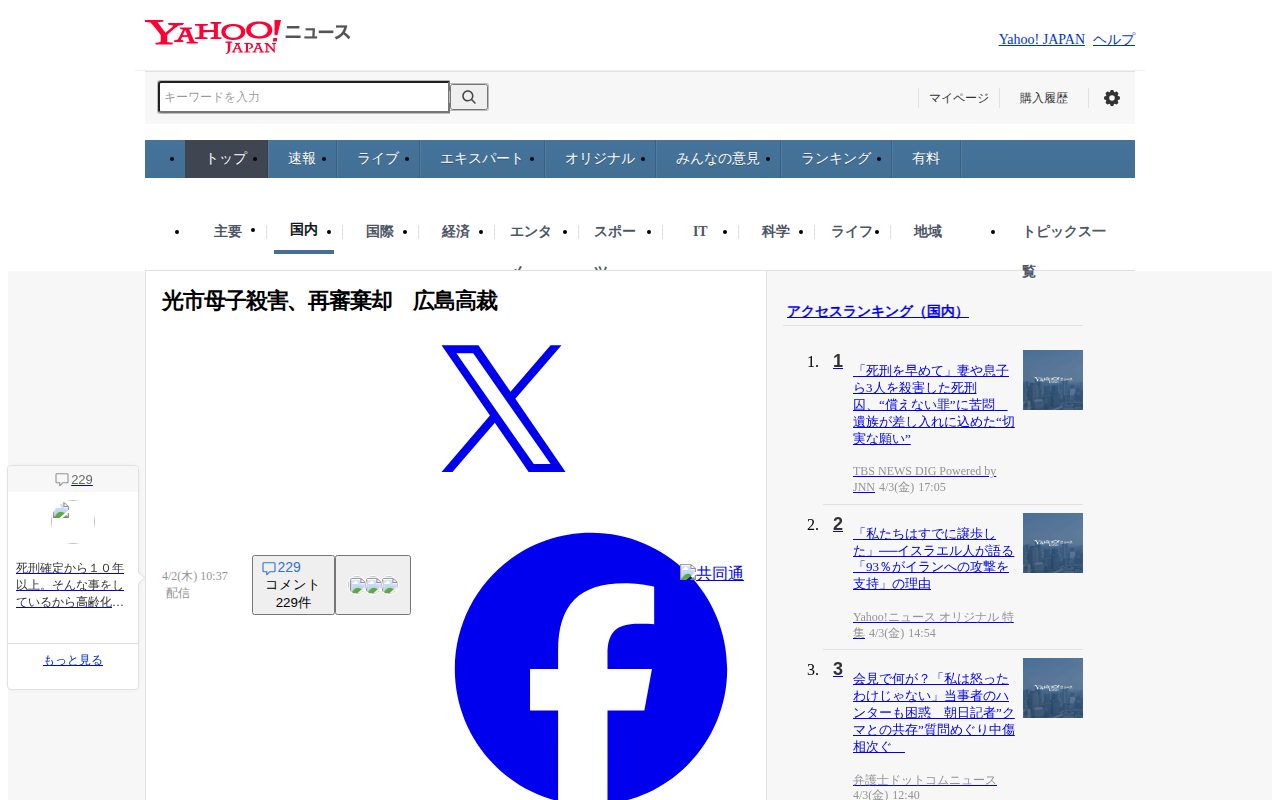Switch to the 主要 category
Screen dimensions: 1280x800
point(228,231)
